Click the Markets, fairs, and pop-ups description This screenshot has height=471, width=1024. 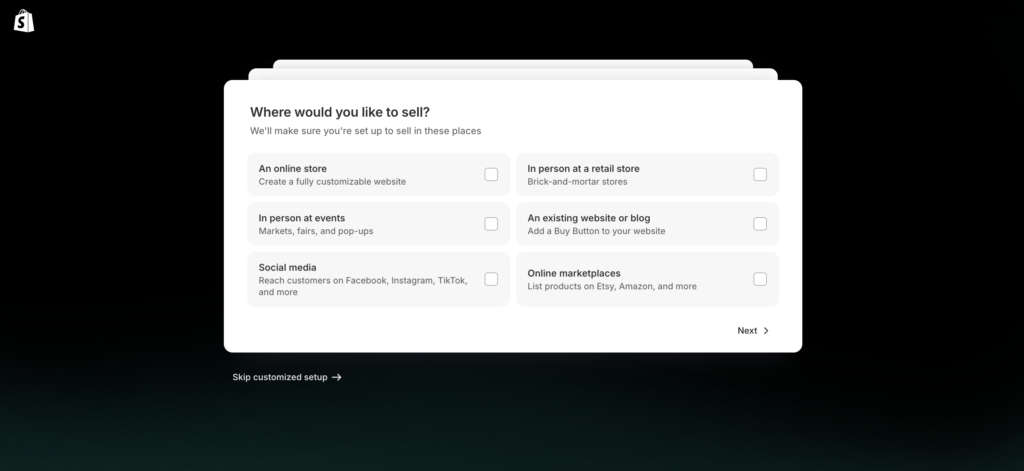tap(315, 231)
